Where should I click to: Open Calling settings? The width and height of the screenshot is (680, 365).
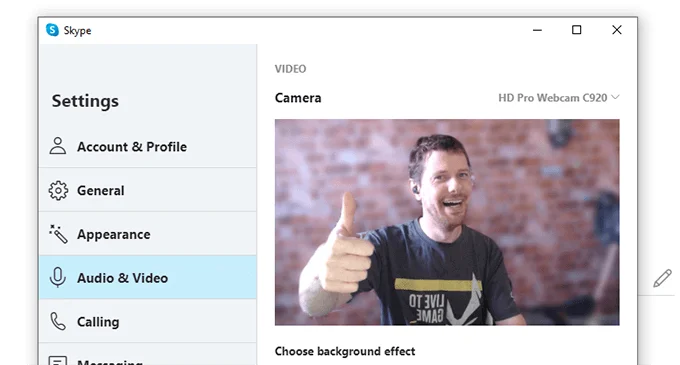148,321
